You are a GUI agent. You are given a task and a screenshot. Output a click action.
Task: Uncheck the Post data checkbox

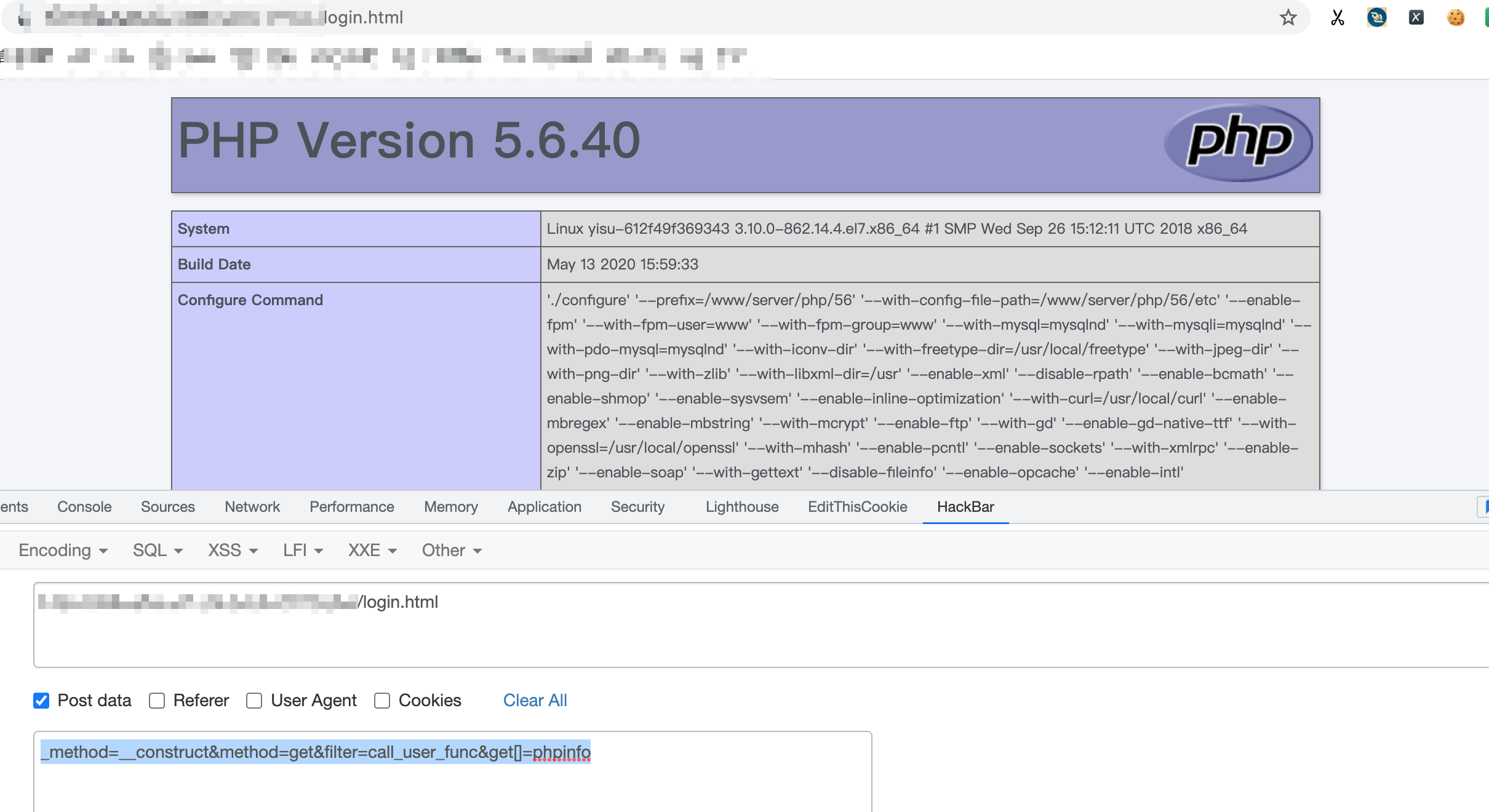point(41,701)
